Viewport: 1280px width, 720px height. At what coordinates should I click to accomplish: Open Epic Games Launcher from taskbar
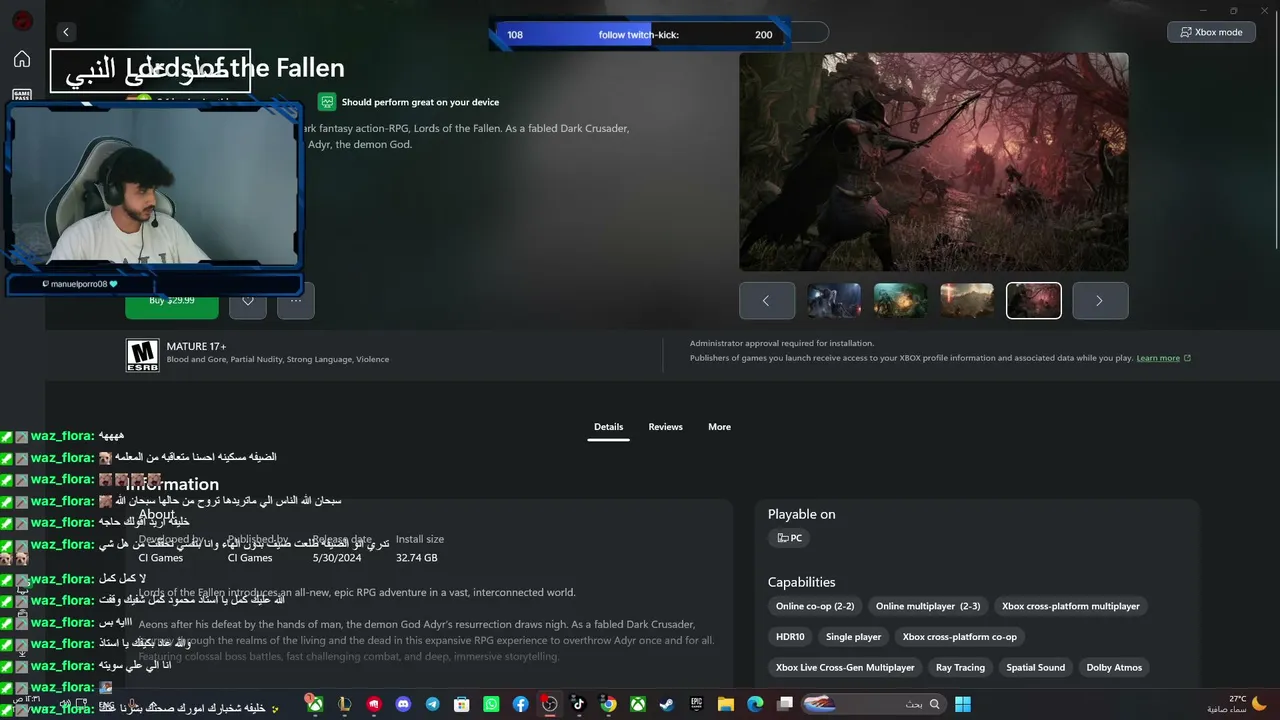[696, 704]
